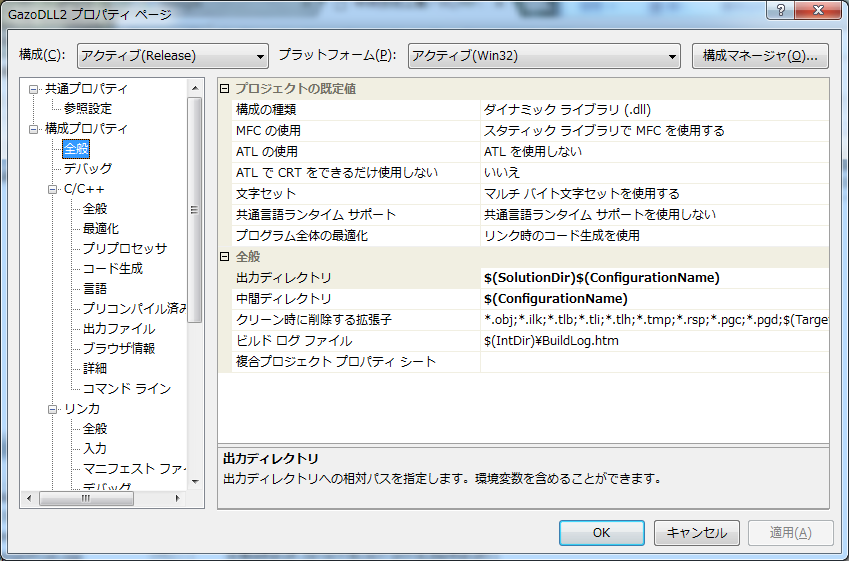Collapse the 全般 property grid section
Image resolution: width=849 pixels, height=561 pixels.
(x=225, y=257)
